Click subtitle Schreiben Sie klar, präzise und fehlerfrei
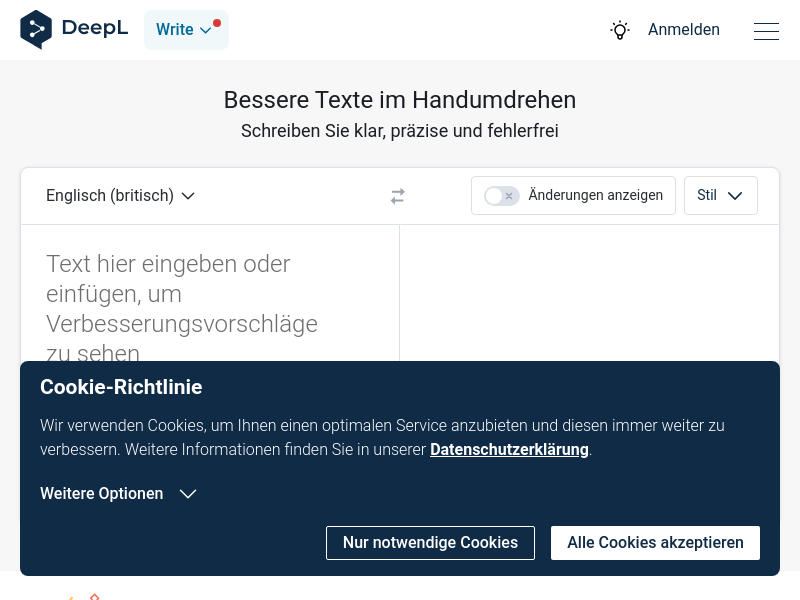800x600 pixels. click(x=400, y=131)
